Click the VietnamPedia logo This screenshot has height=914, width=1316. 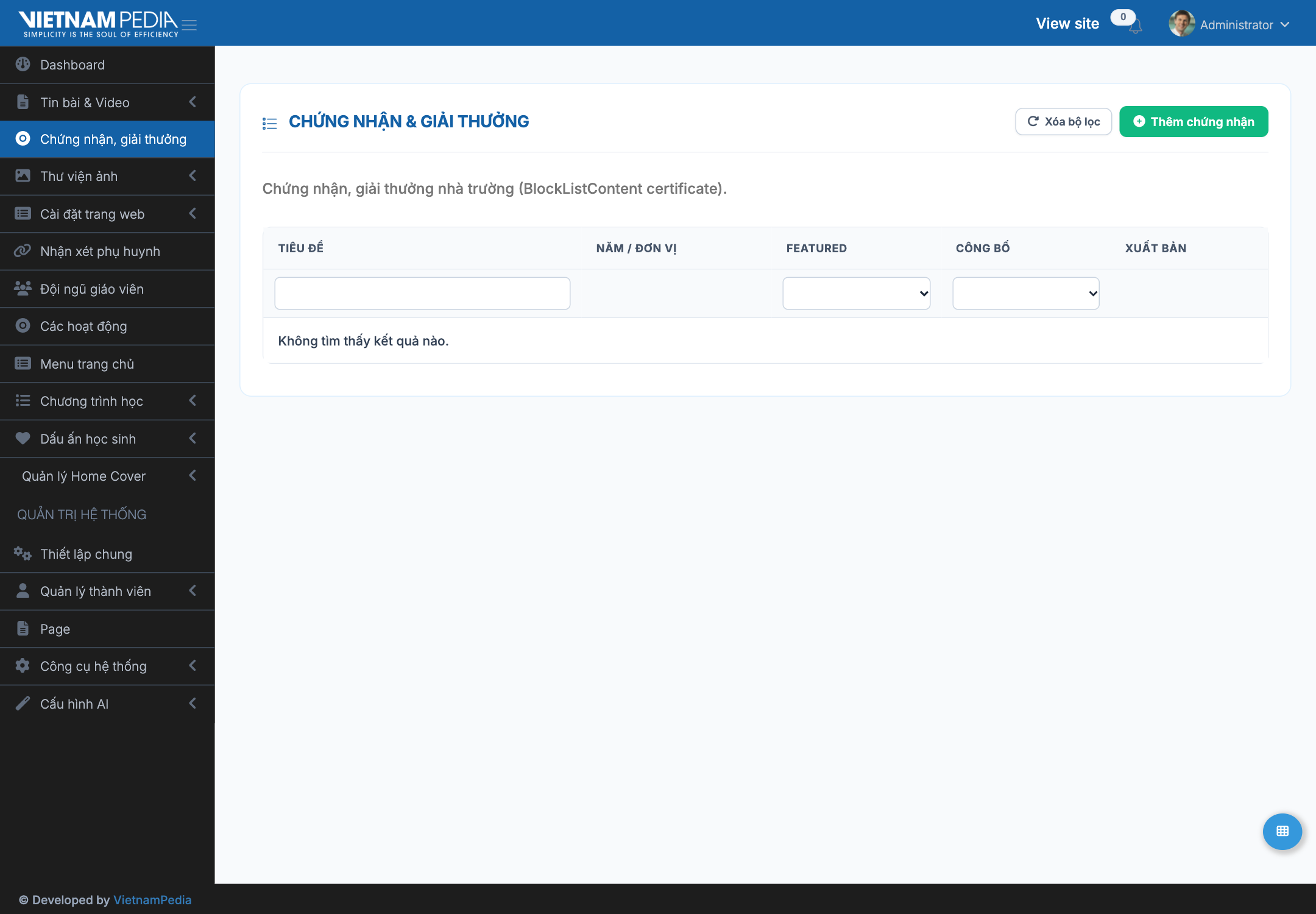pyautogui.click(x=99, y=24)
